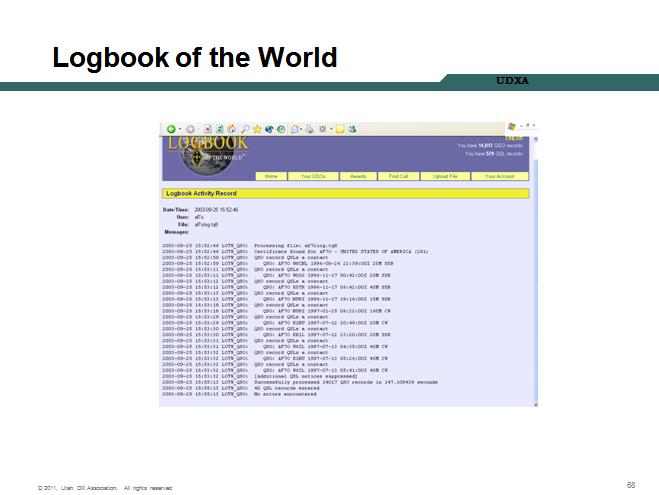Click the Edit page toolbar icon

(x=323, y=129)
